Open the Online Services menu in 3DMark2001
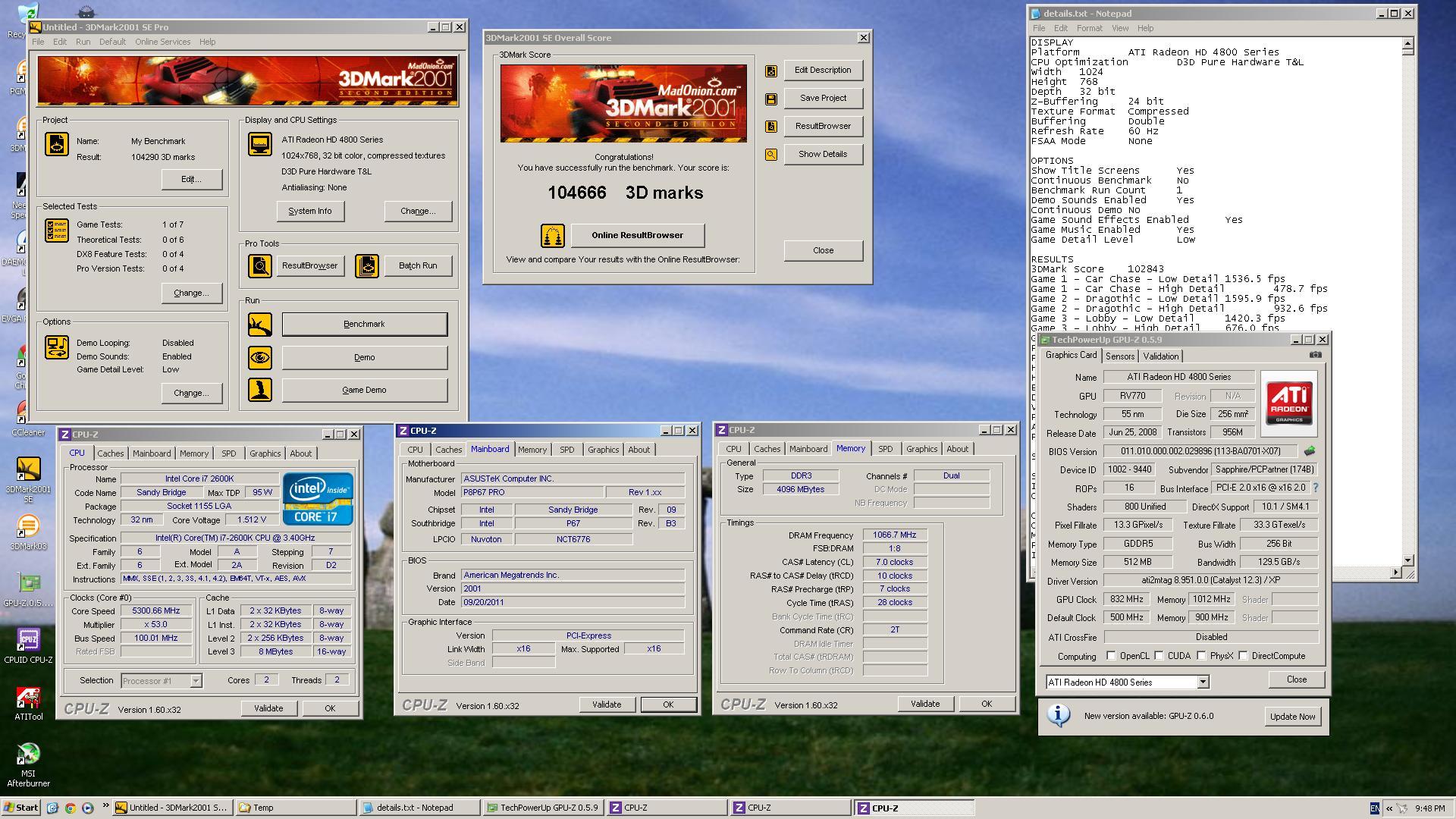 click(x=162, y=42)
